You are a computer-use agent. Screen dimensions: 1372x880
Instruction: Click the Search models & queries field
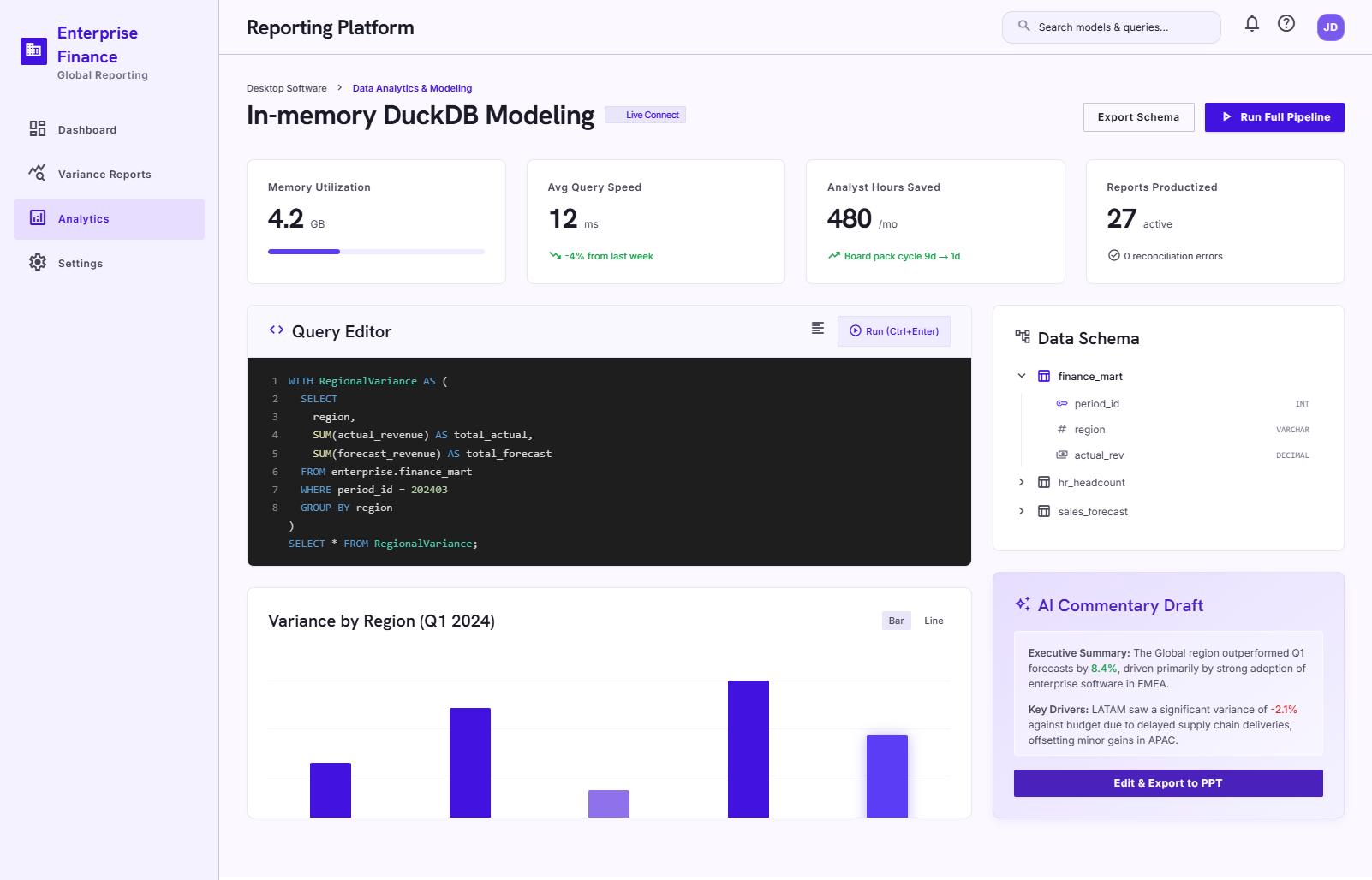tap(1112, 27)
